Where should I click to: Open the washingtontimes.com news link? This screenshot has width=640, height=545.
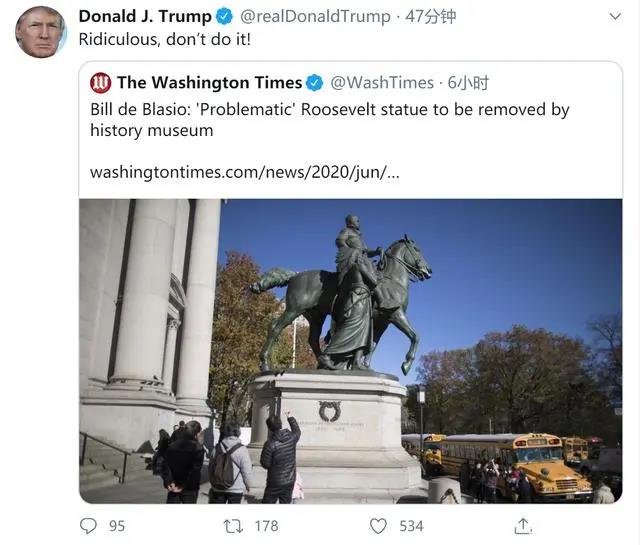pyautogui.click(x=245, y=172)
